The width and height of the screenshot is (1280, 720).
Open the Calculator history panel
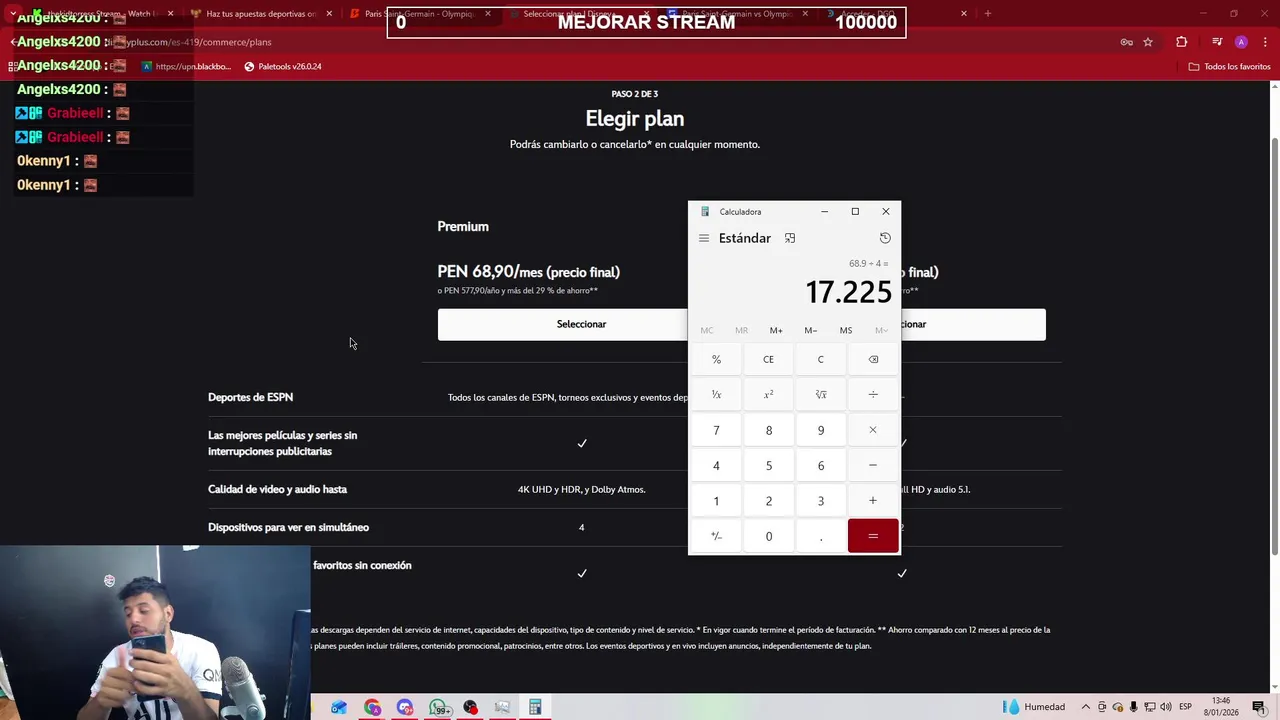coord(885,238)
